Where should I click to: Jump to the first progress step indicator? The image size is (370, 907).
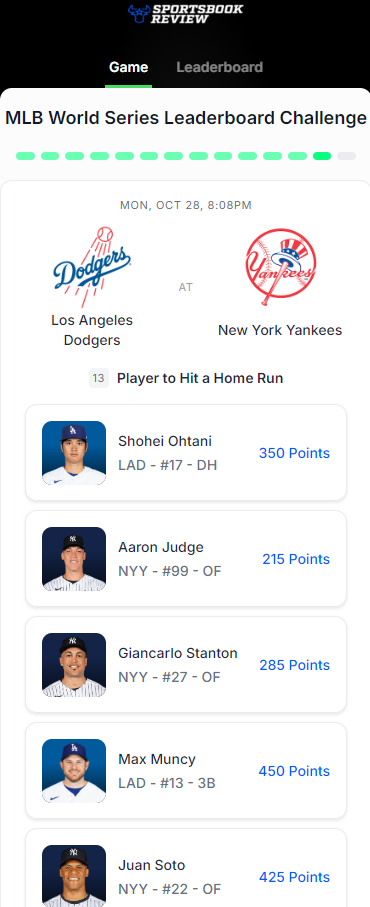click(25, 156)
